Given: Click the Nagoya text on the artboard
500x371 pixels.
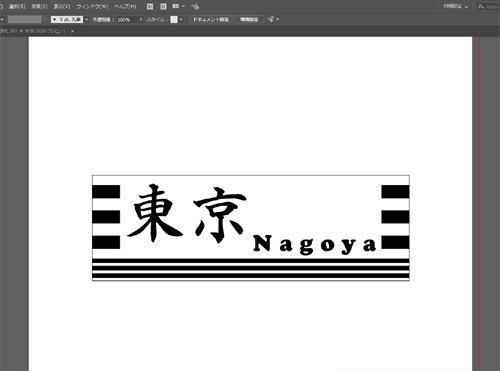Looking at the screenshot, I should click(x=315, y=244).
